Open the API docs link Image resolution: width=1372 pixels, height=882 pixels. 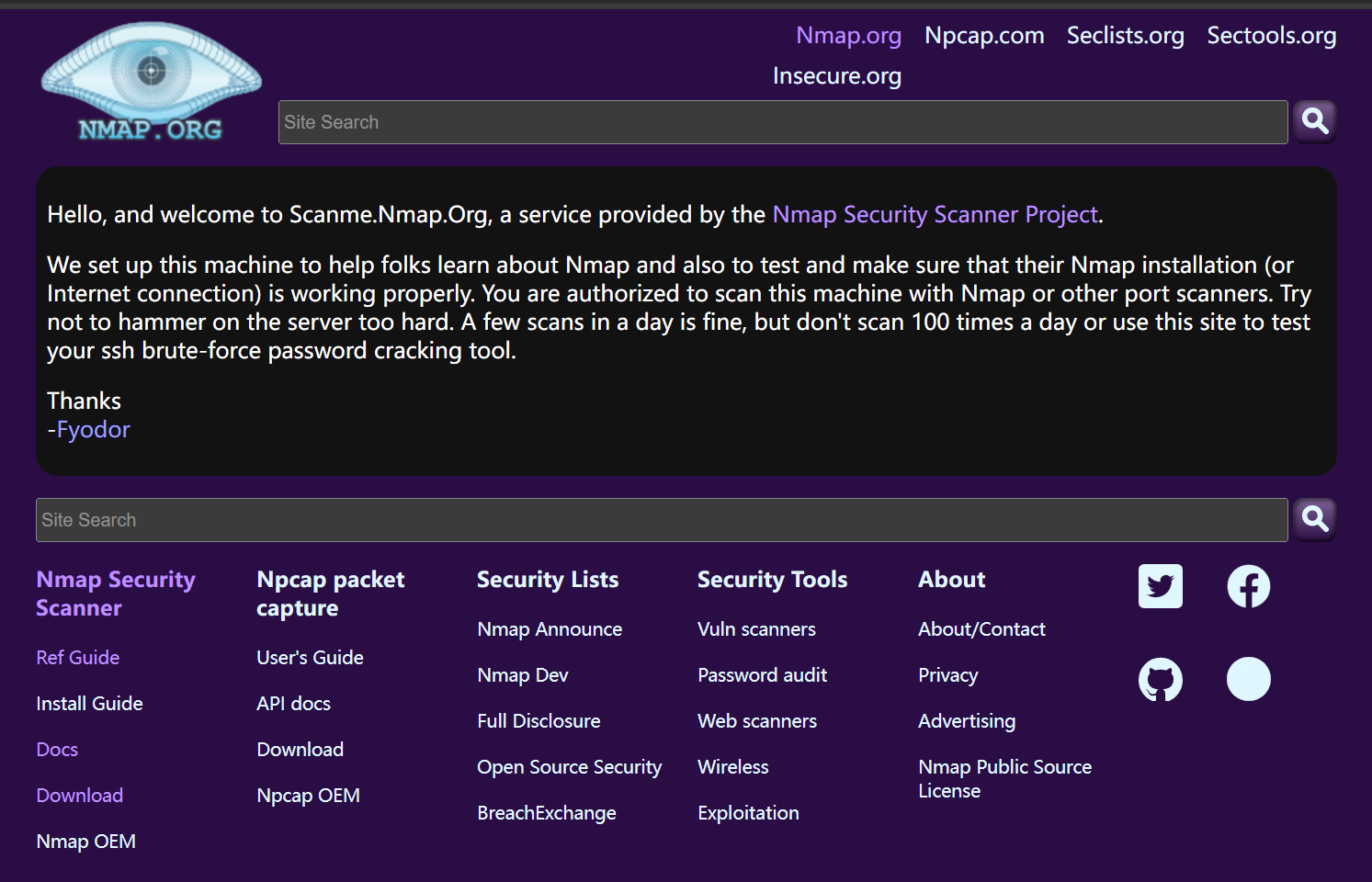293,704
